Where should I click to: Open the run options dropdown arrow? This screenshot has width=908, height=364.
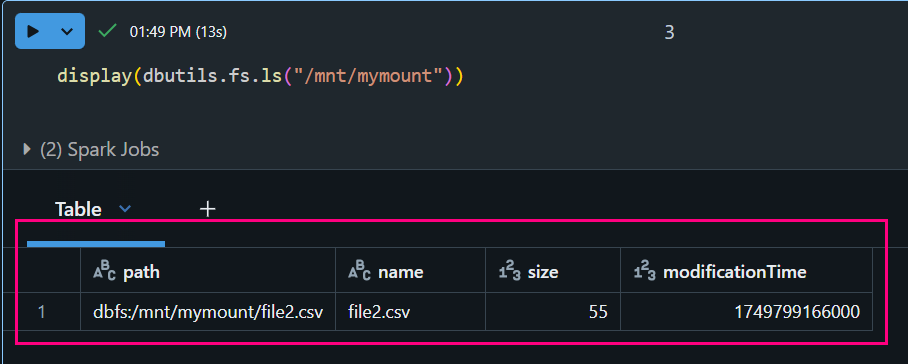pos(67,31)
